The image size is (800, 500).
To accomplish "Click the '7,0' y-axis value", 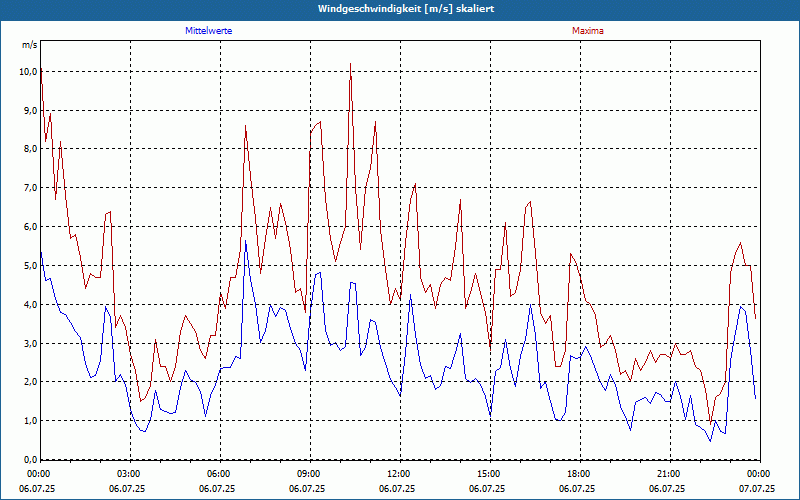I will (x=30, y=188).
